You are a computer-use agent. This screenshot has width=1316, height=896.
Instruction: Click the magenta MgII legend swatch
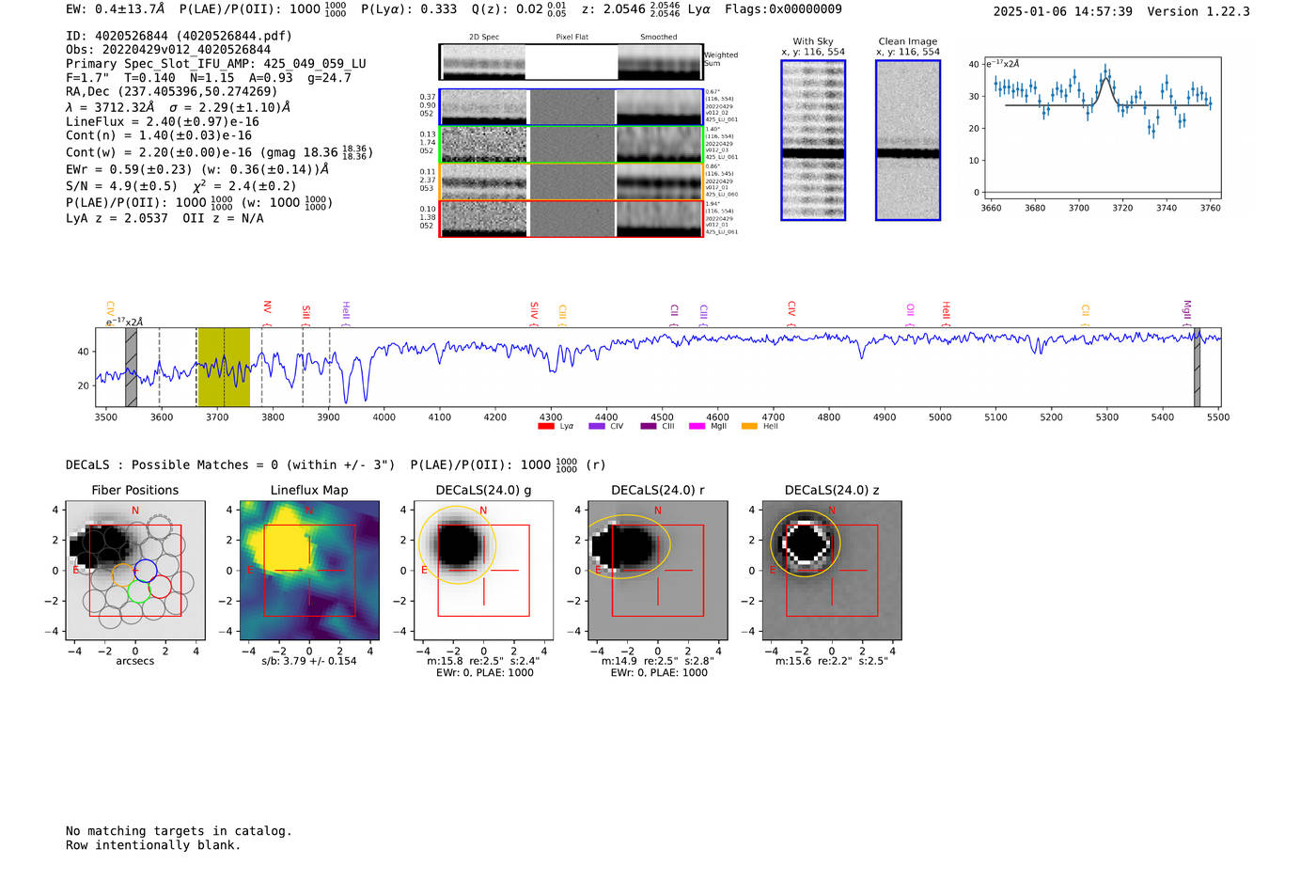pos(697,426)
